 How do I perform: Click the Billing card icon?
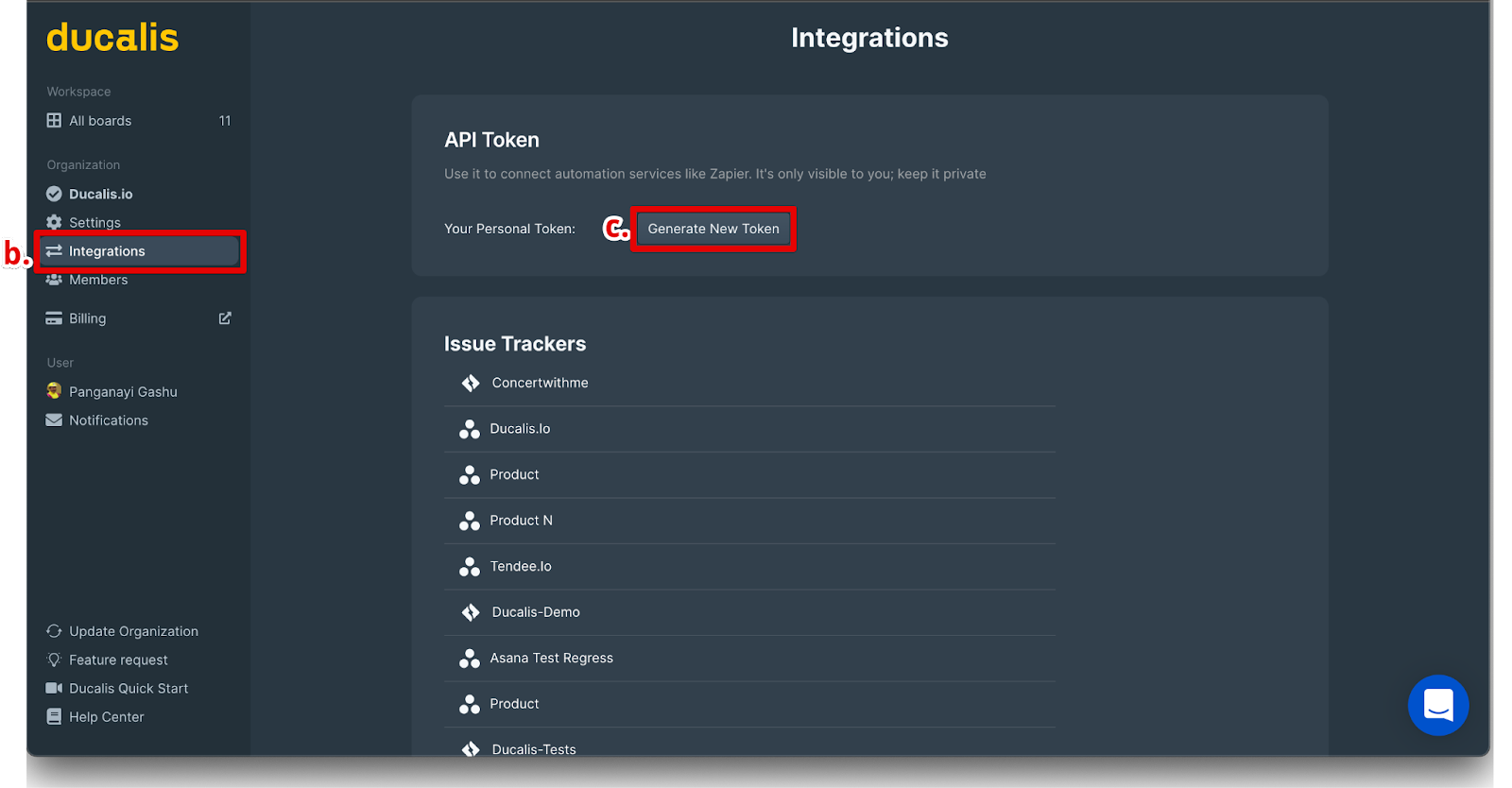click(54, 318)
